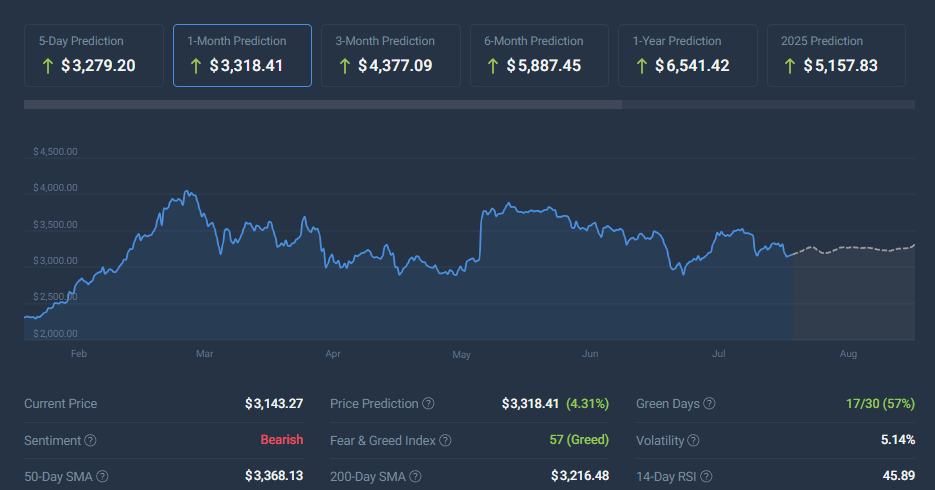
Task: Click the Bearish sentiment value
Action: coord(281,440)
